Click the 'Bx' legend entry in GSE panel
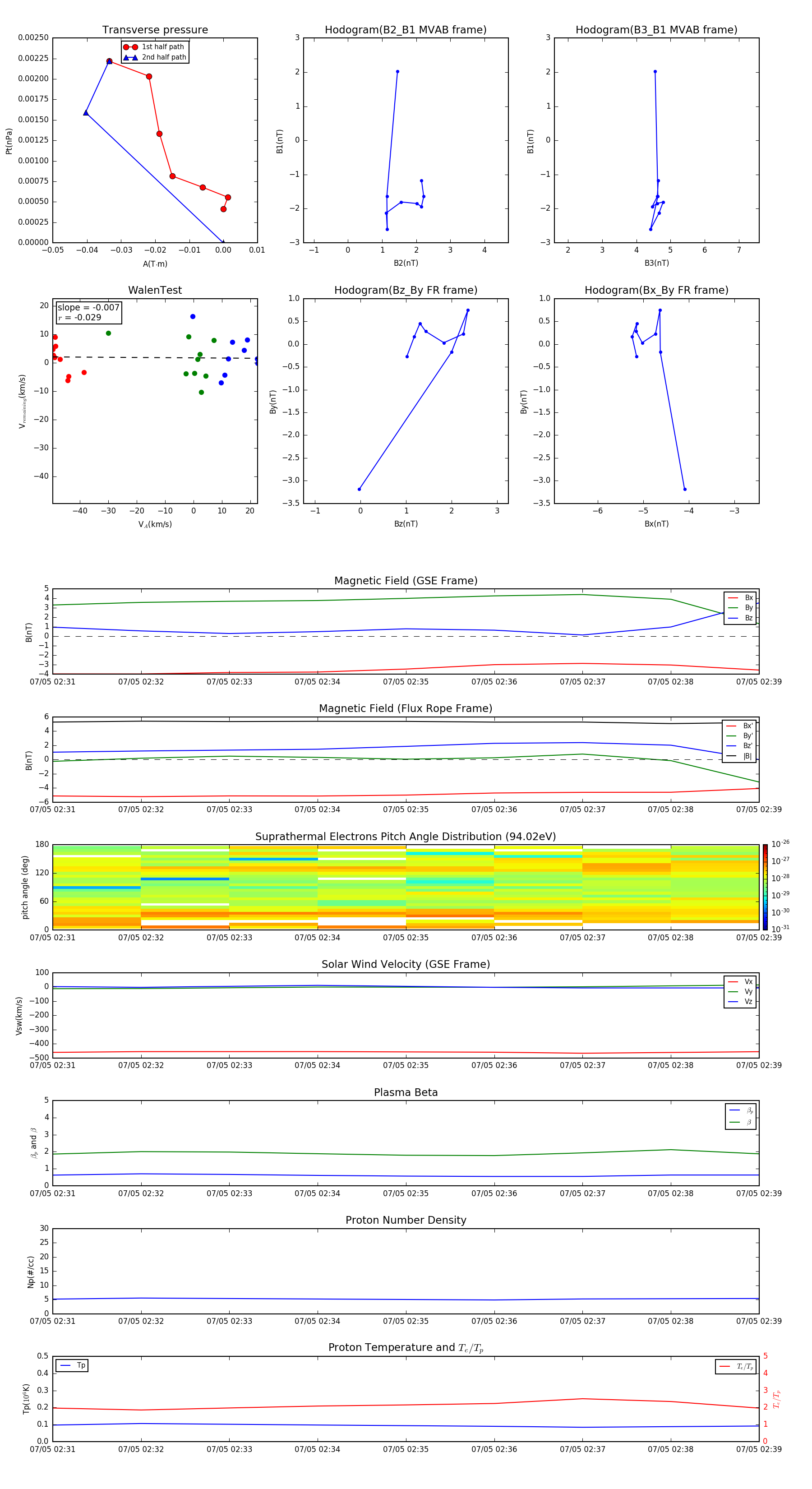The image size is (812, 1489). (x=740, y=598)
